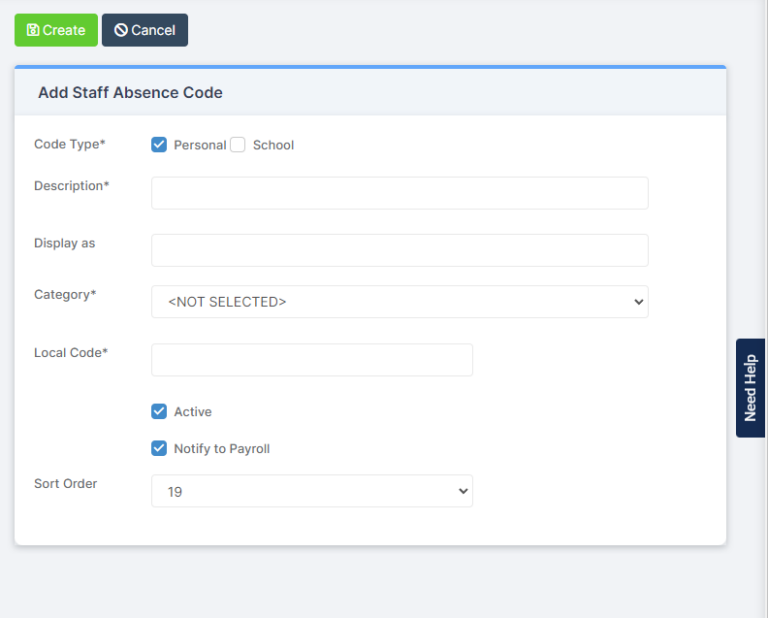Disable the Notify to Payroll checkbox

point(159,448)
